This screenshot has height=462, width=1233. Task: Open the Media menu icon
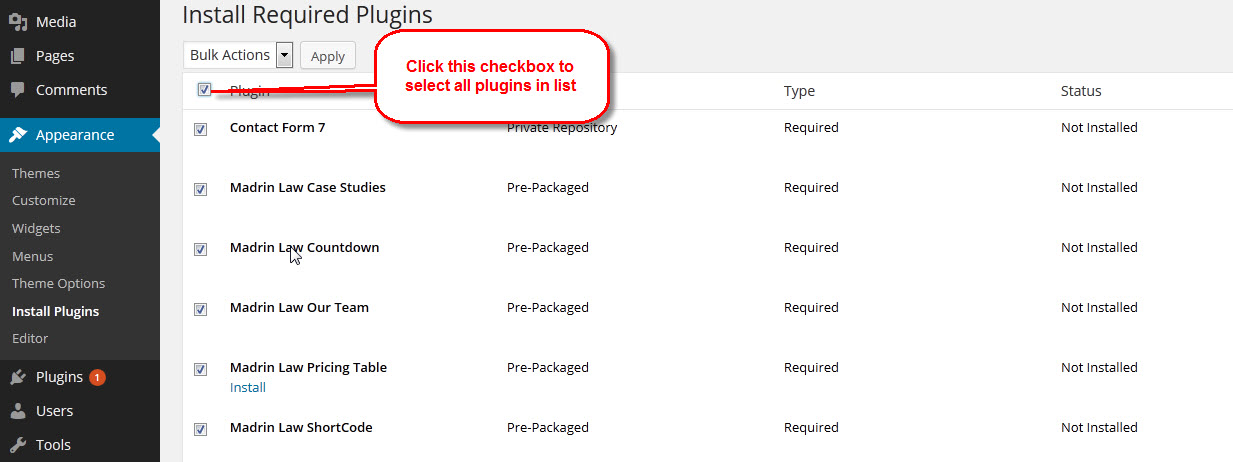18,22
